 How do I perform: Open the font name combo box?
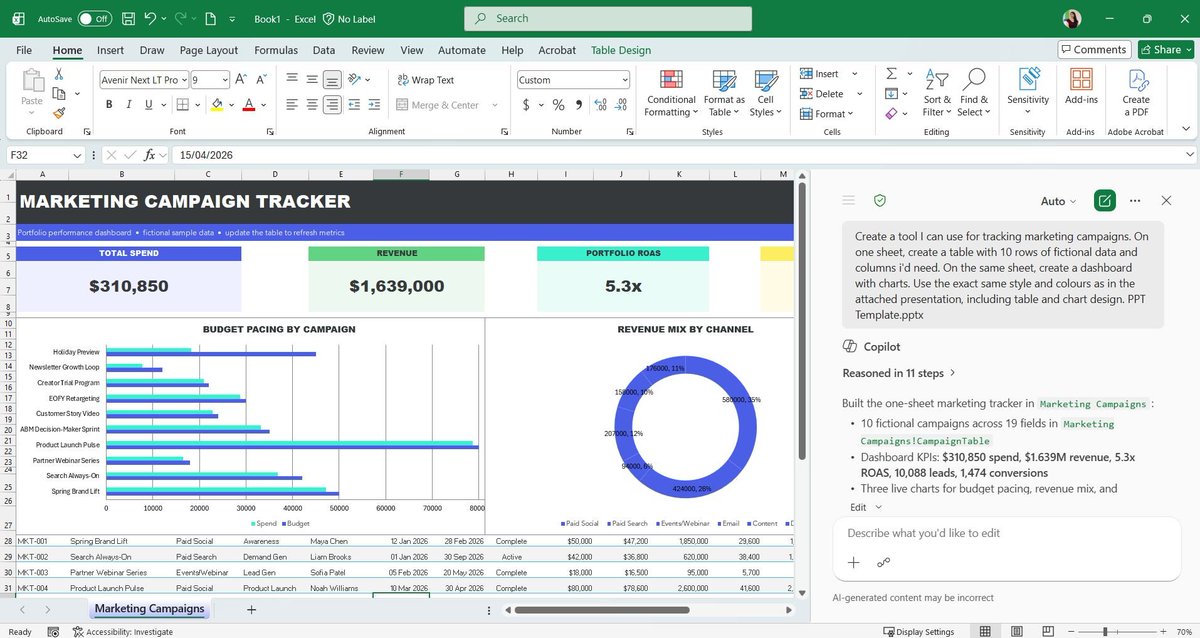click(x=144, y=80)
